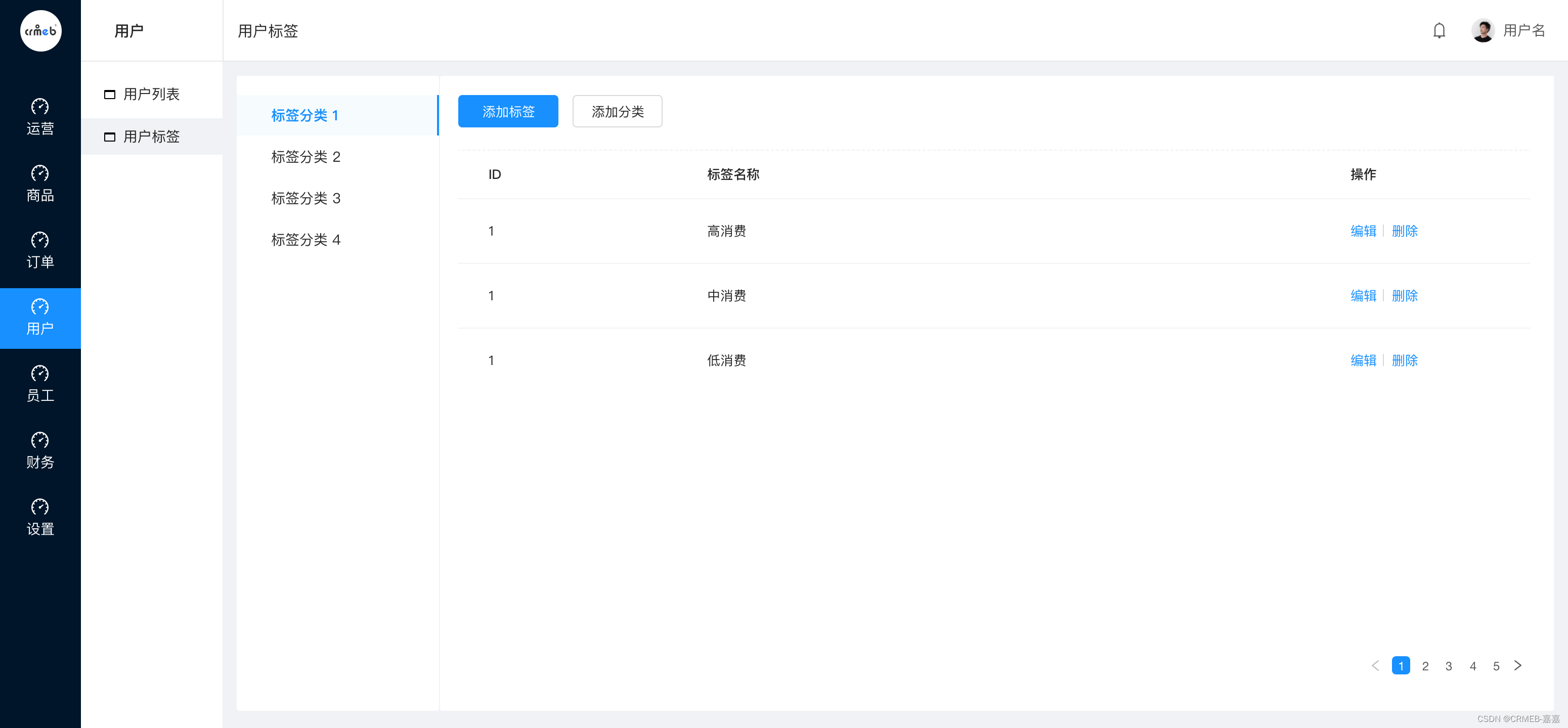
Task: Click the crmeb logo icon
Action: tap(41, 30)
